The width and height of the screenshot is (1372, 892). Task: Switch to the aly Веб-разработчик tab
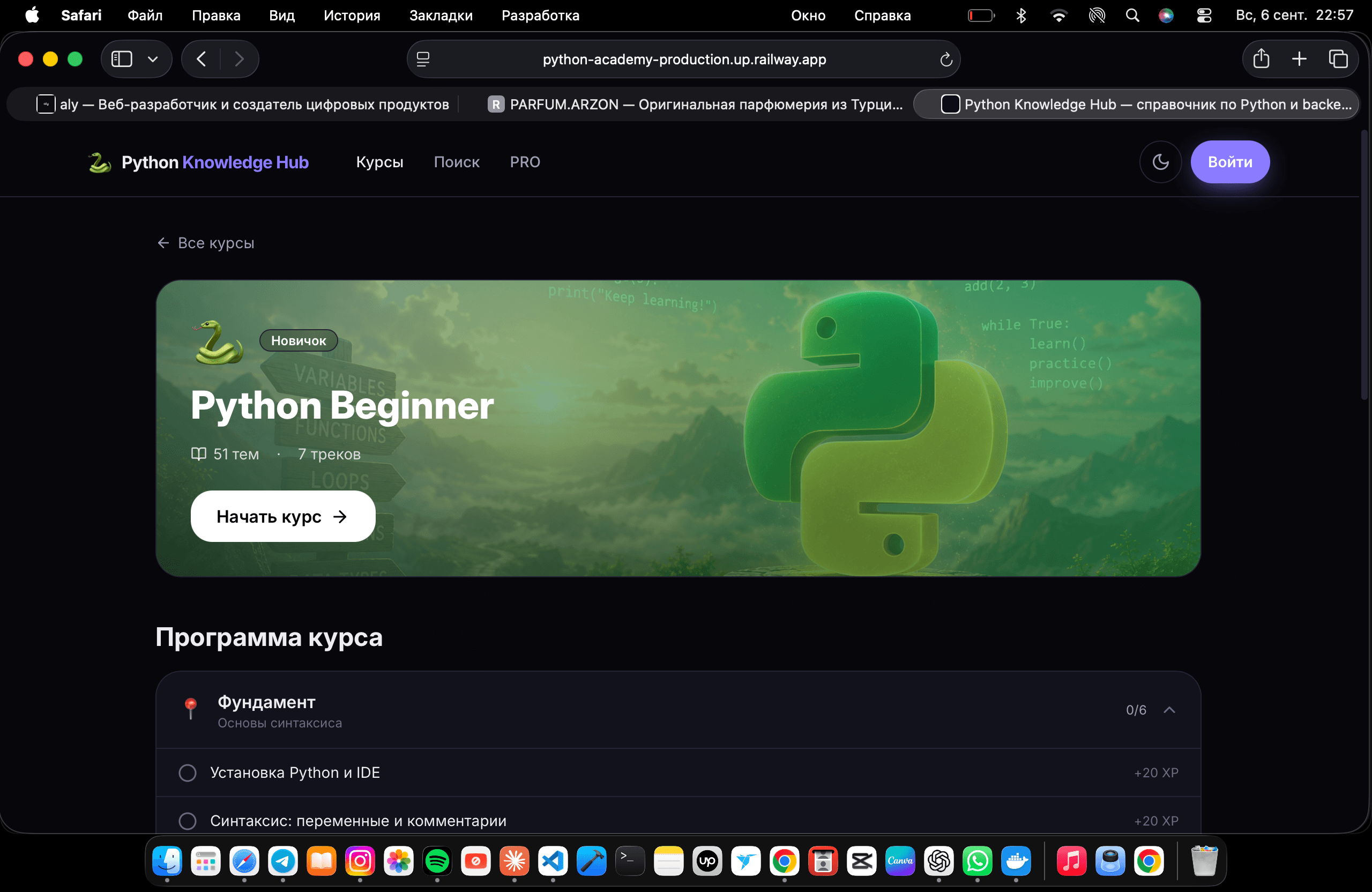click(242, 105)
